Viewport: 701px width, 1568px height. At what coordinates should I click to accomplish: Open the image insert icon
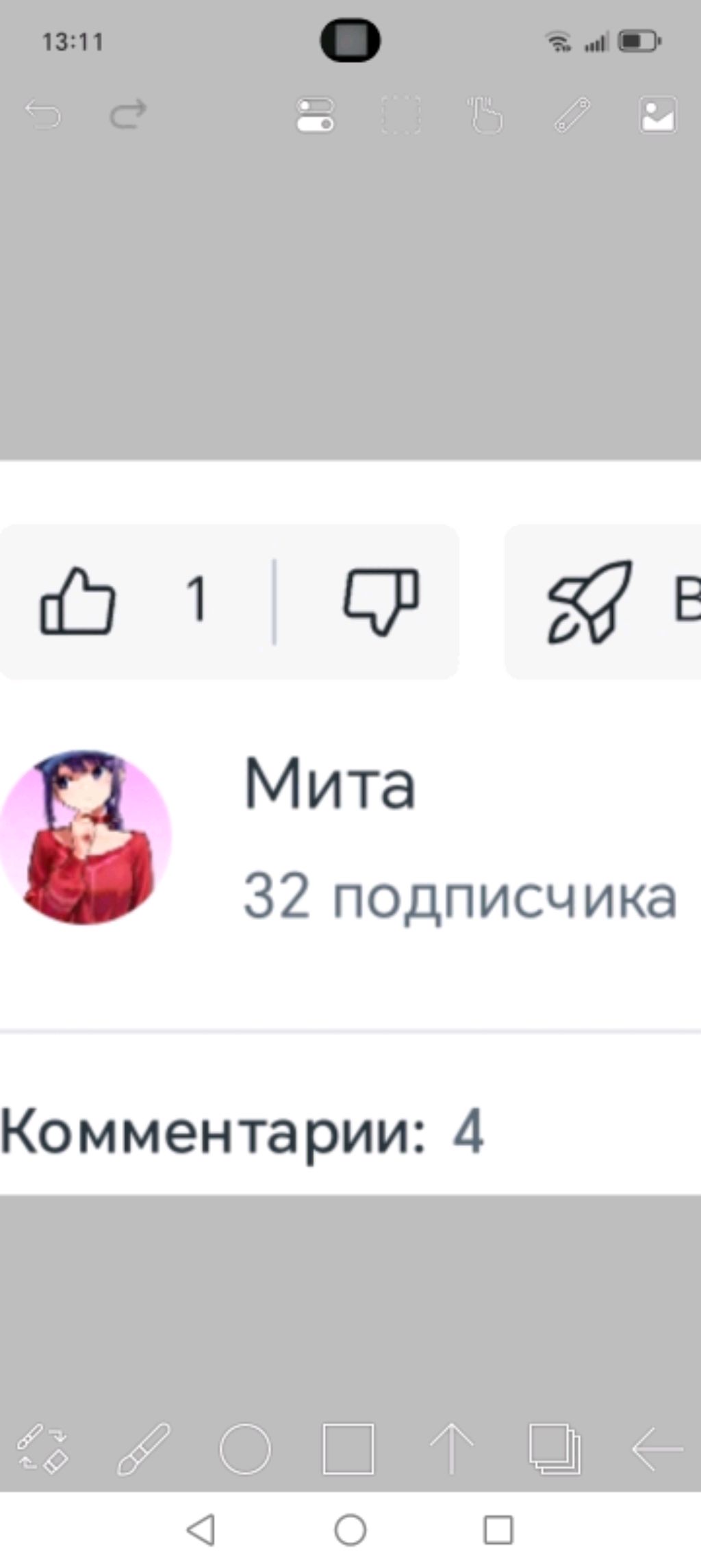pos(658,114)
